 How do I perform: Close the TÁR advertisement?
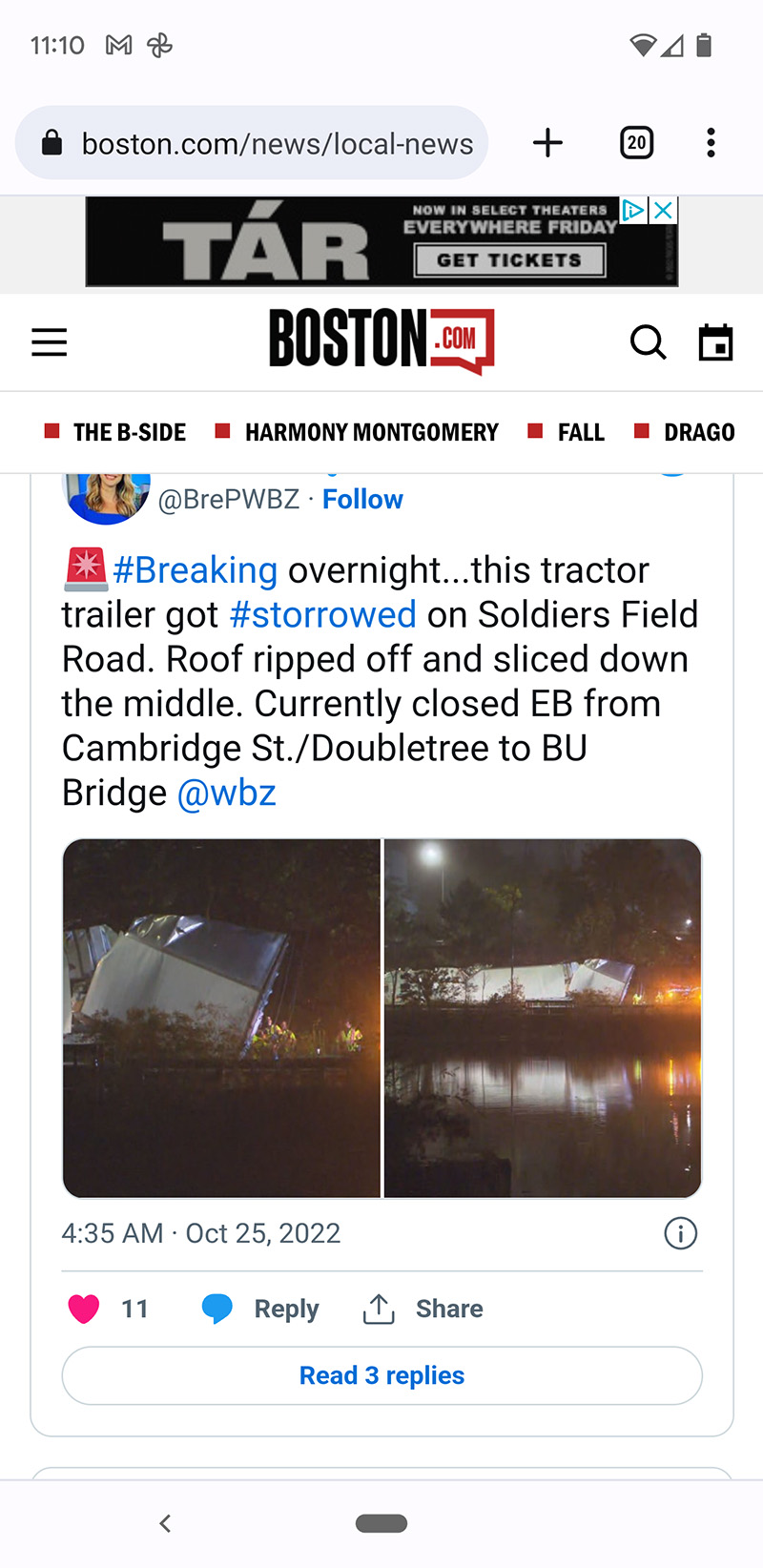(x=664, y=210)
